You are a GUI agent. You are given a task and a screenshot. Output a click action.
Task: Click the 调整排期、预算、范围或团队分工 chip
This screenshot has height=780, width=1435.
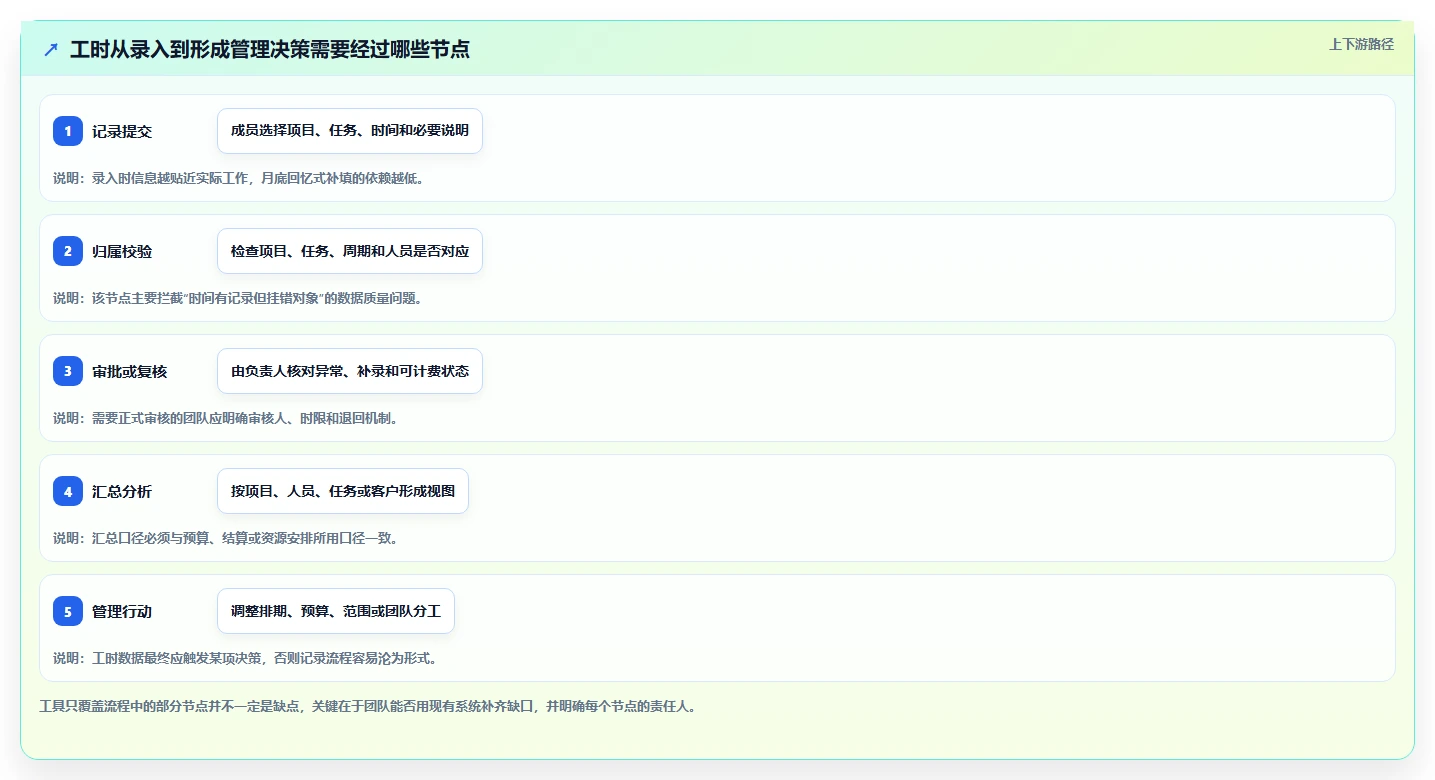pyautogui.click(x=336, y=611)
